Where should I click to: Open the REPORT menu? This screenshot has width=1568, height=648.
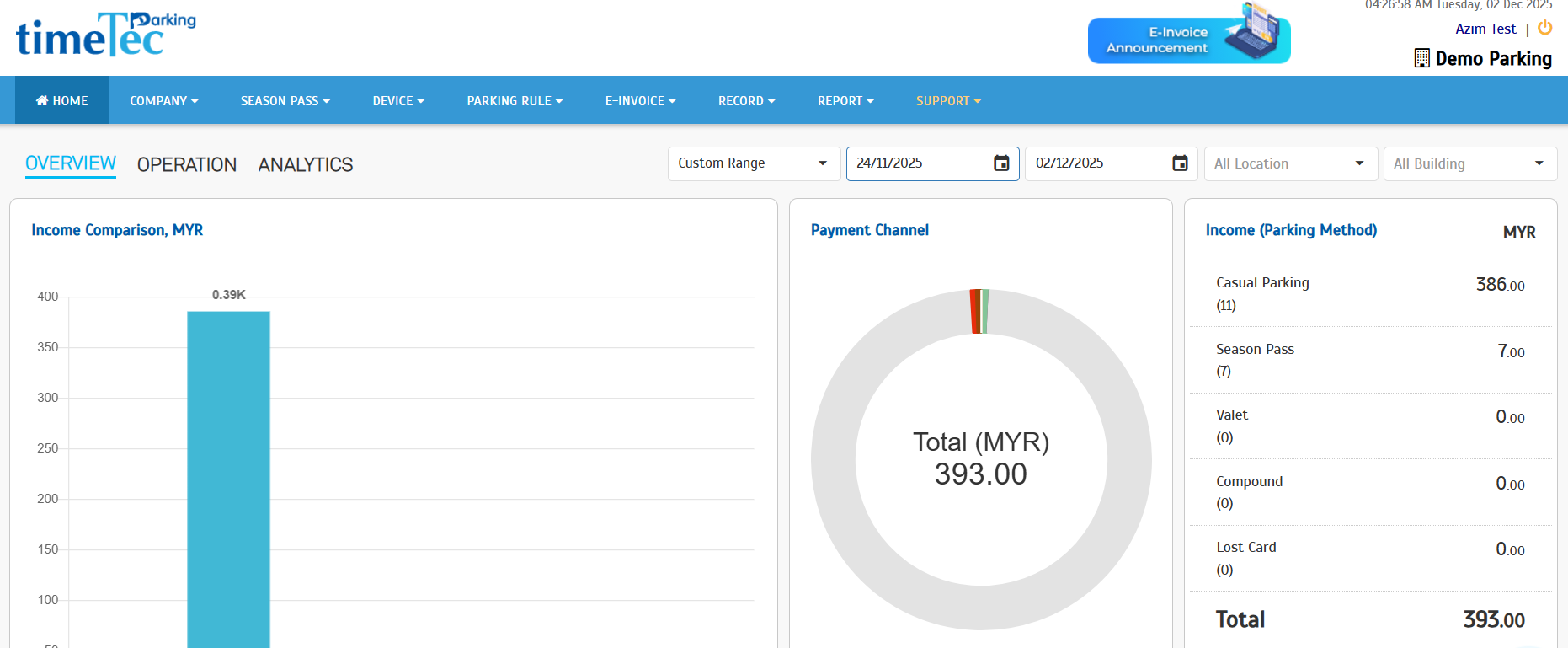pos(845,100)
